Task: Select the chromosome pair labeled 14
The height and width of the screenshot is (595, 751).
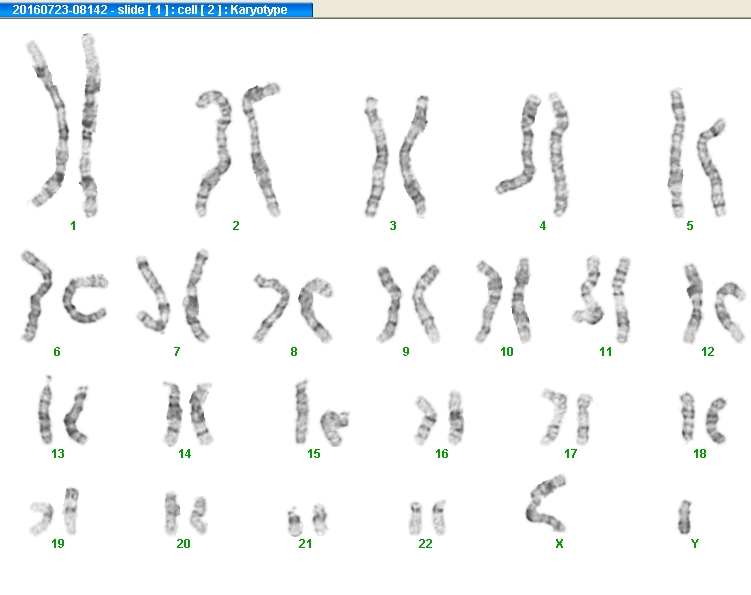Action: point(187,413)
